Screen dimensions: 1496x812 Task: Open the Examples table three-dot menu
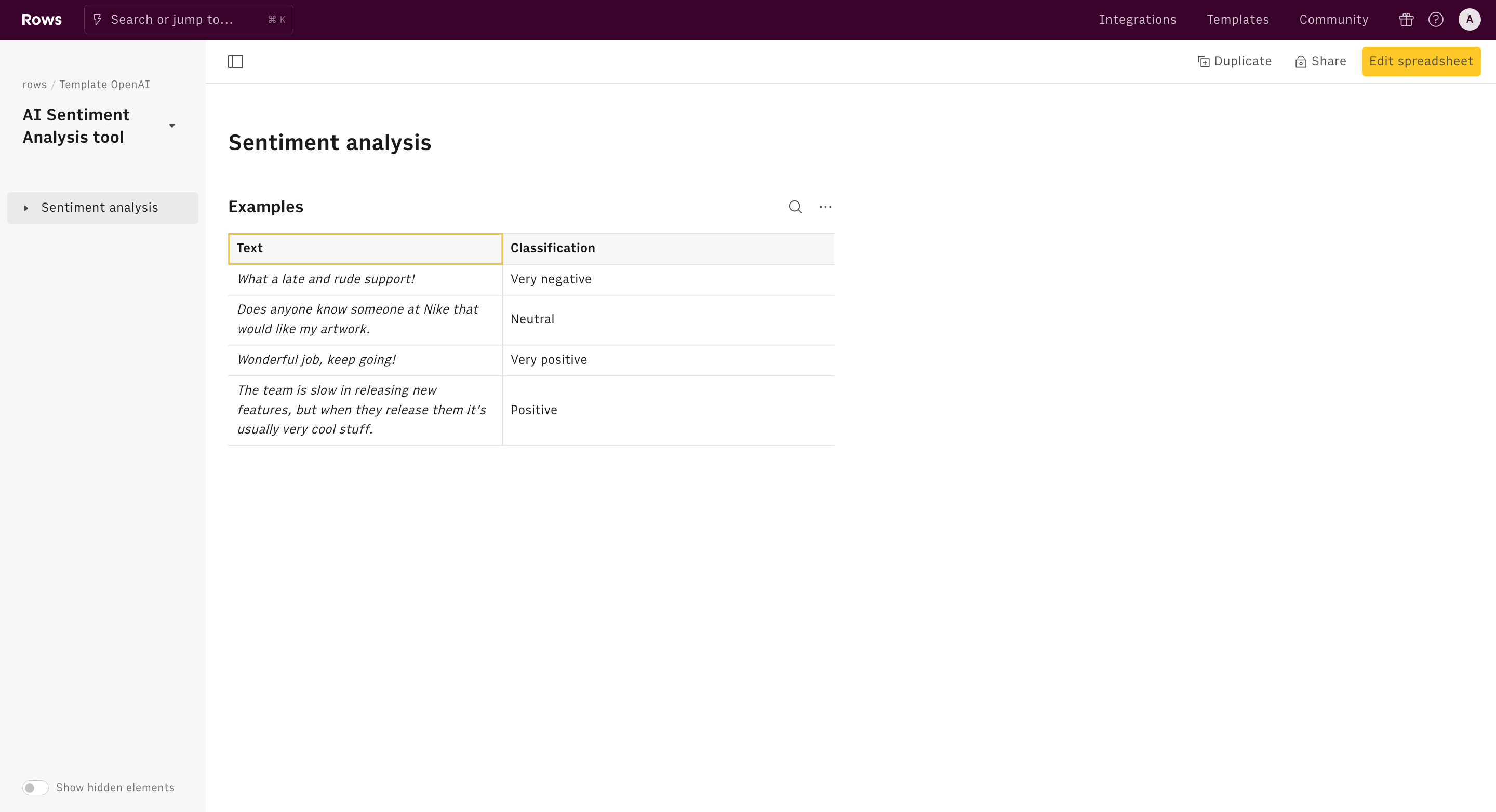[825, 207]
